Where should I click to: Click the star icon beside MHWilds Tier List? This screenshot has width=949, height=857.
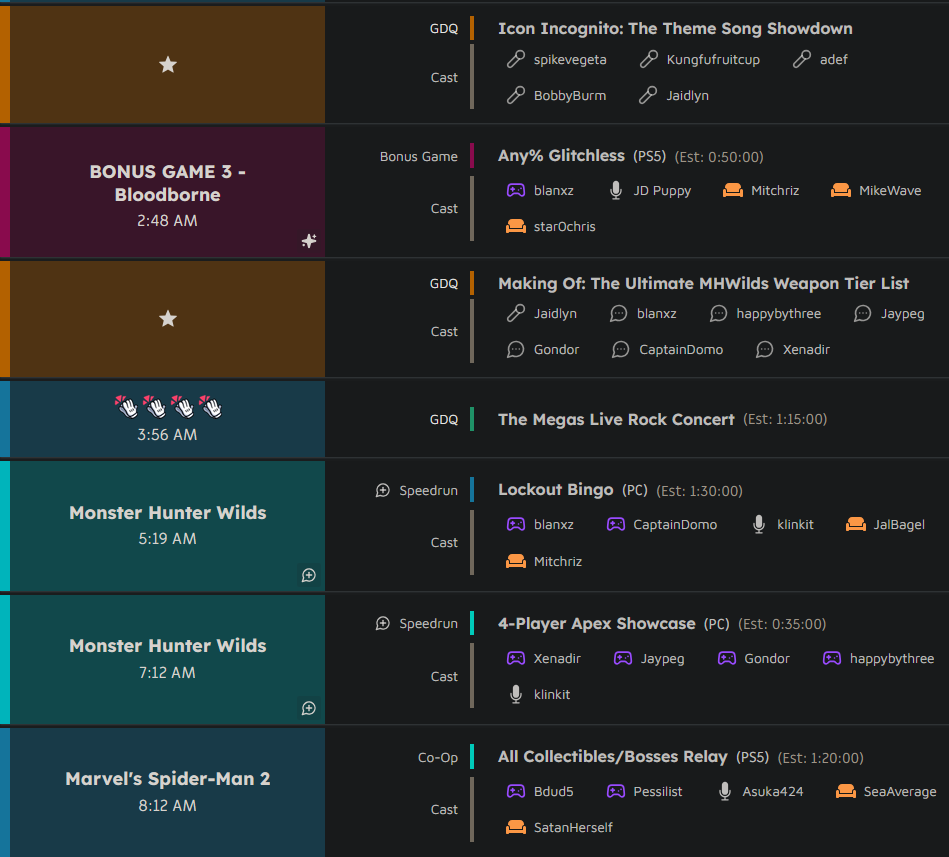pyautogui.click(x=168, y=318)
